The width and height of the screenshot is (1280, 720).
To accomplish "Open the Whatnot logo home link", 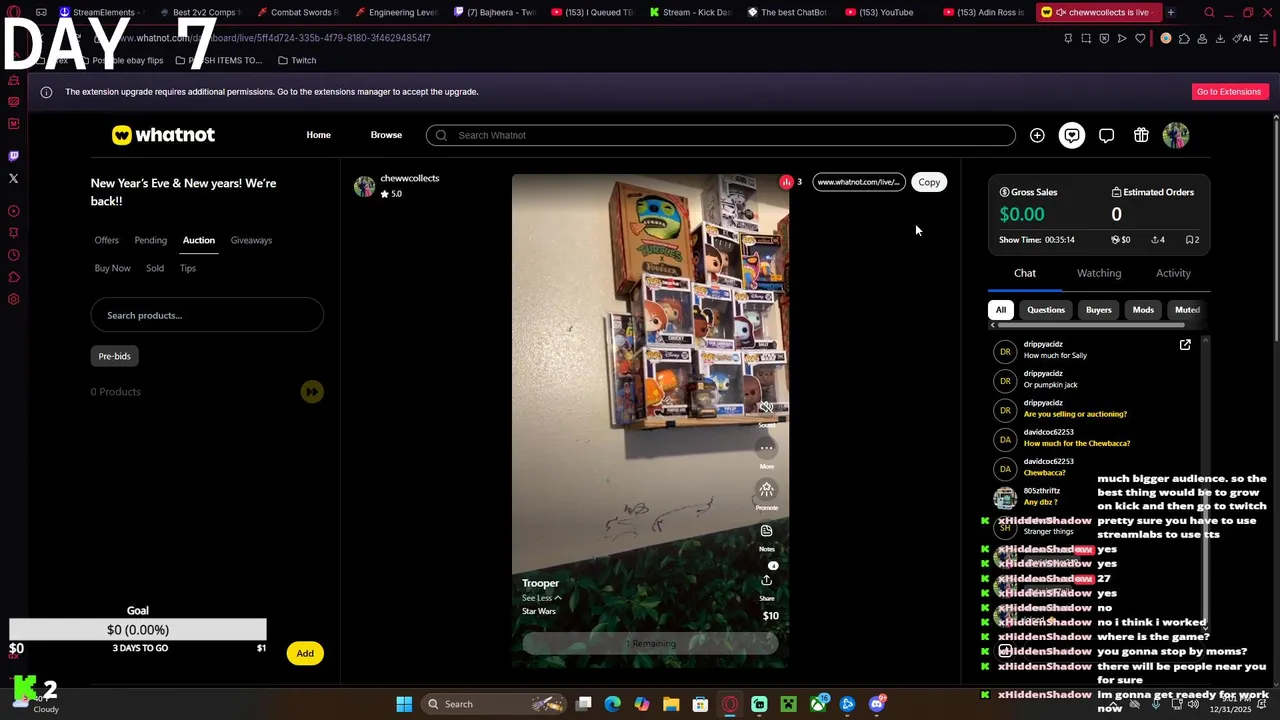I will coord(163,135).
